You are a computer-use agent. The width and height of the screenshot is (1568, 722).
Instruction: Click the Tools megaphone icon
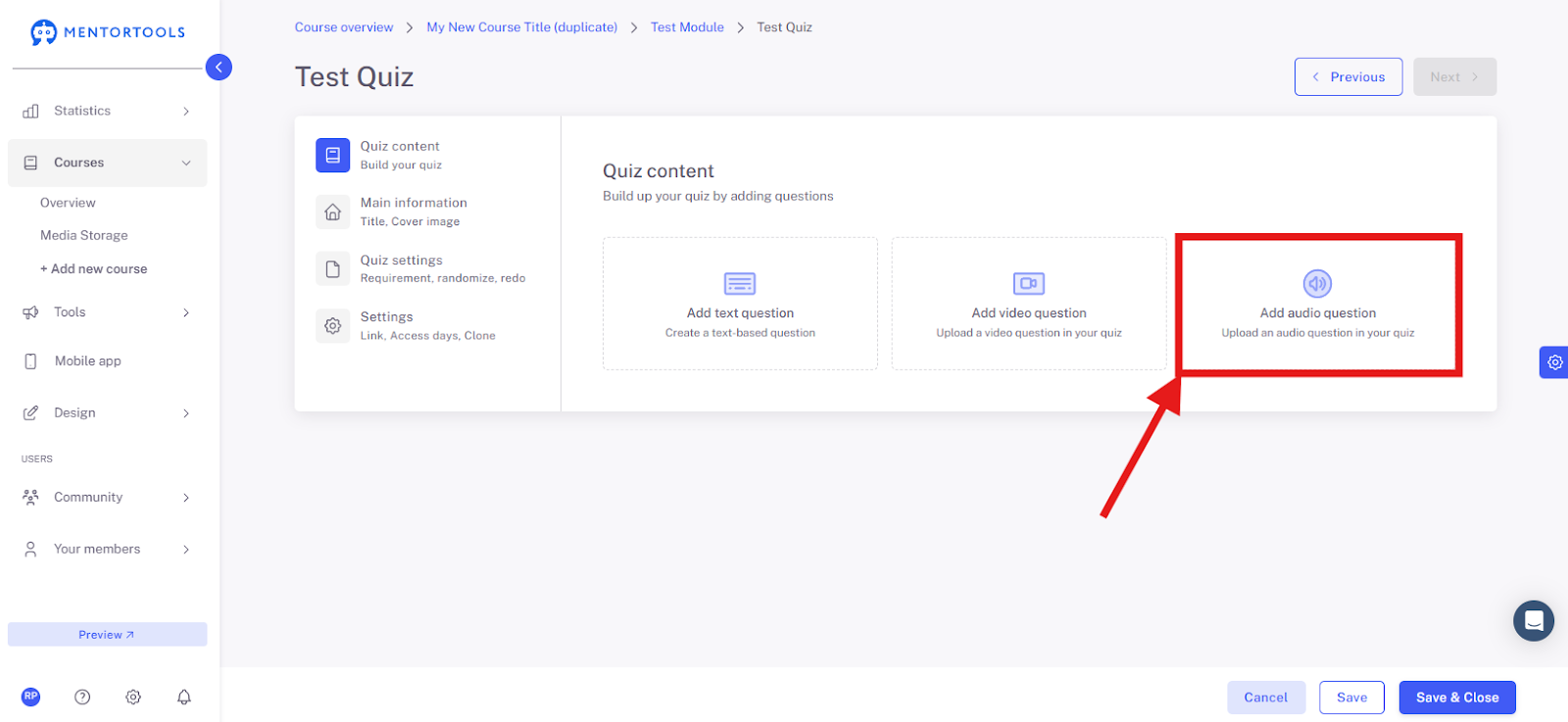tap(31, 313)
